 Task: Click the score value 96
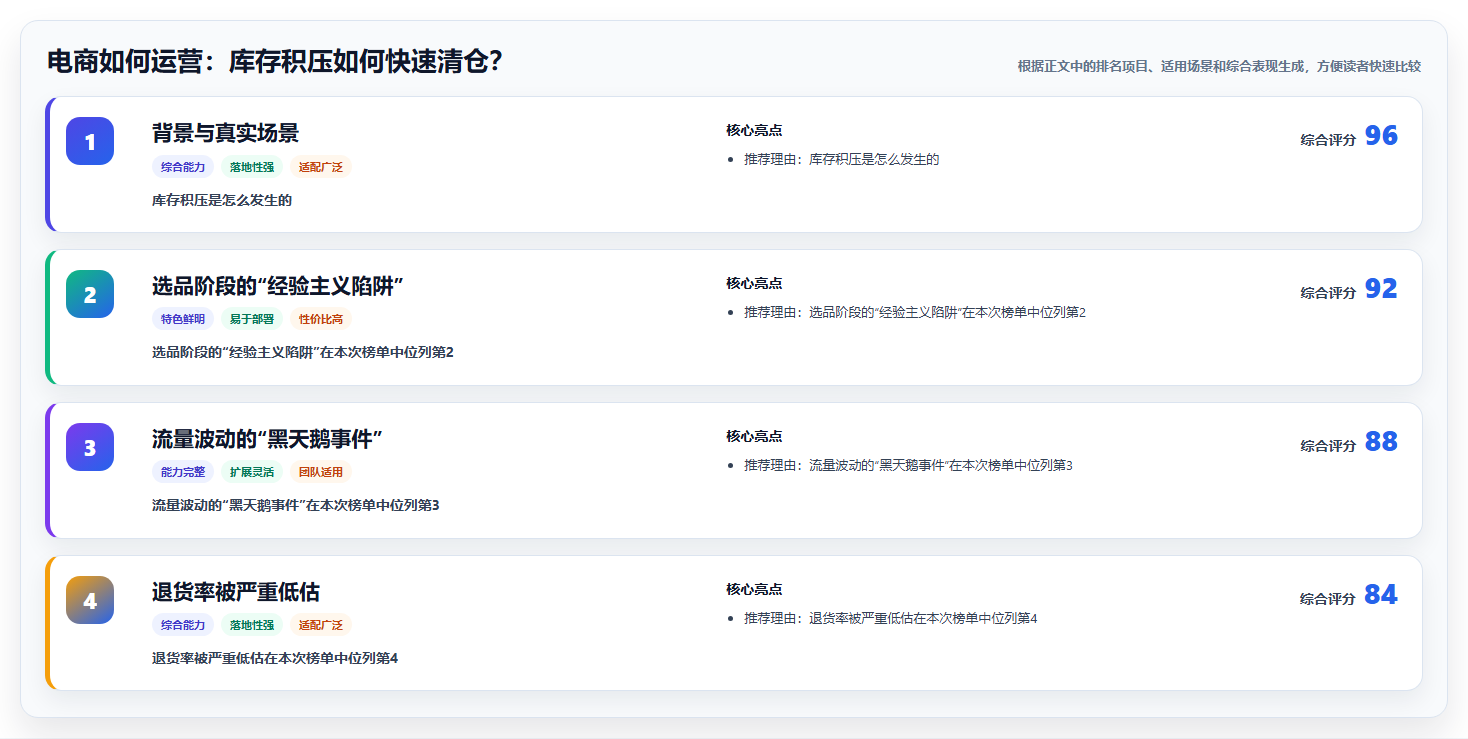coord(1381,136)
